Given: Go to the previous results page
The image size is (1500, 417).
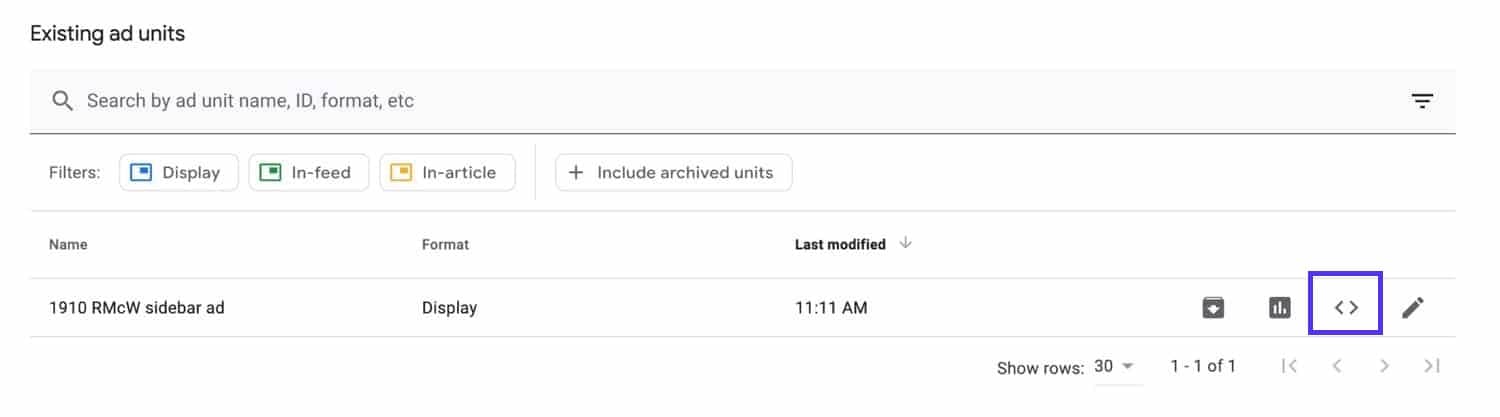Looking at the screenshot, I should pos(1337,366).
